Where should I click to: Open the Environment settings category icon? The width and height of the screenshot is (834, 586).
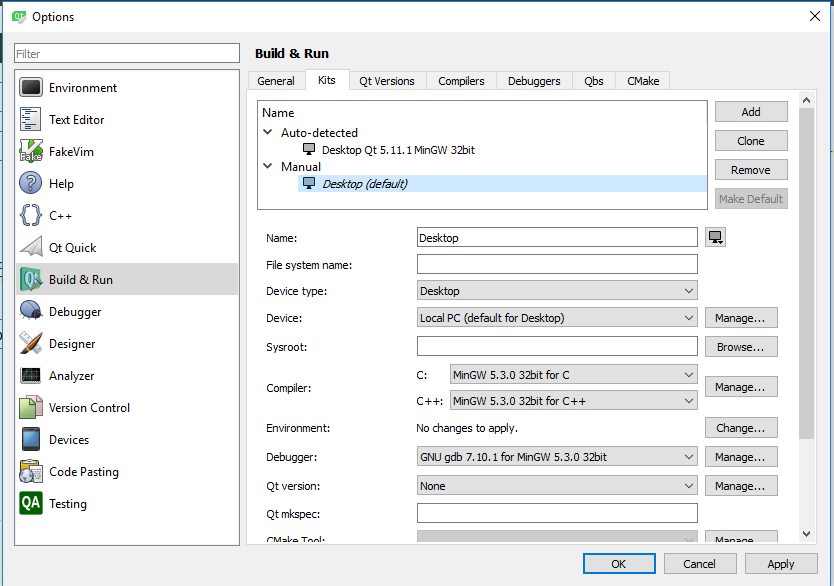click(31, 88)
